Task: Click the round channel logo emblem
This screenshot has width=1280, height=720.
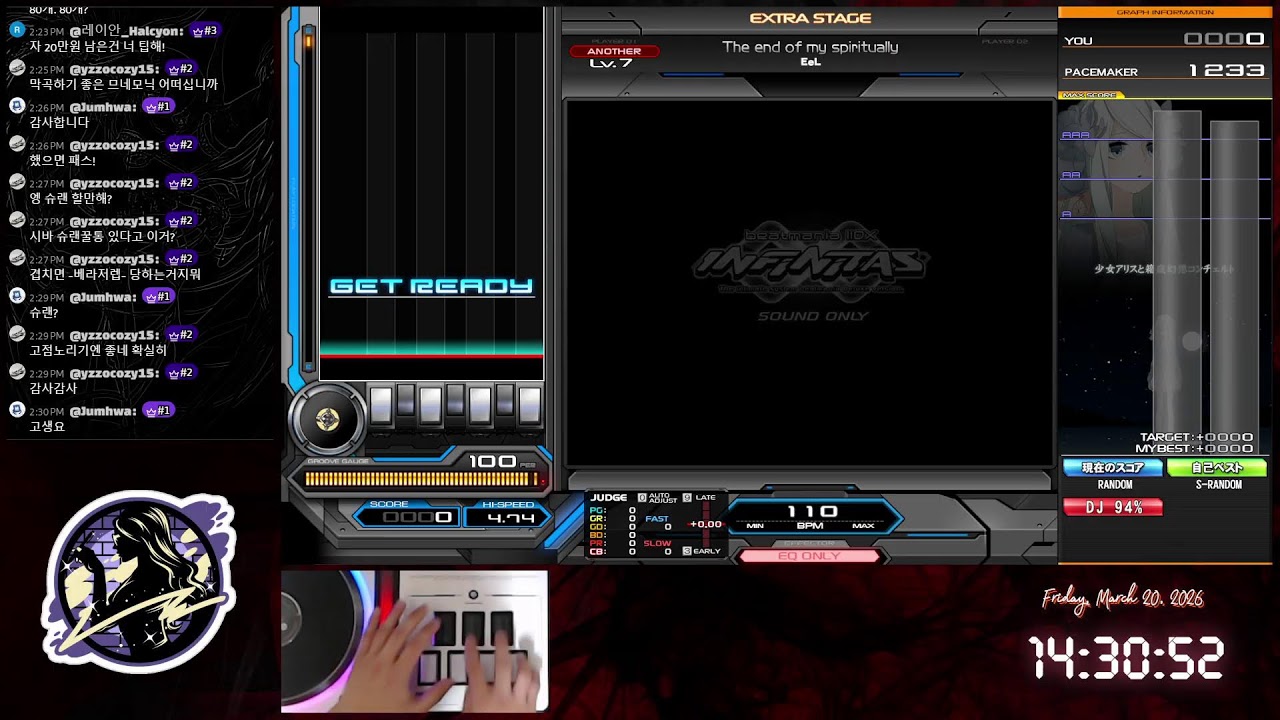Action: click(138, 582)
